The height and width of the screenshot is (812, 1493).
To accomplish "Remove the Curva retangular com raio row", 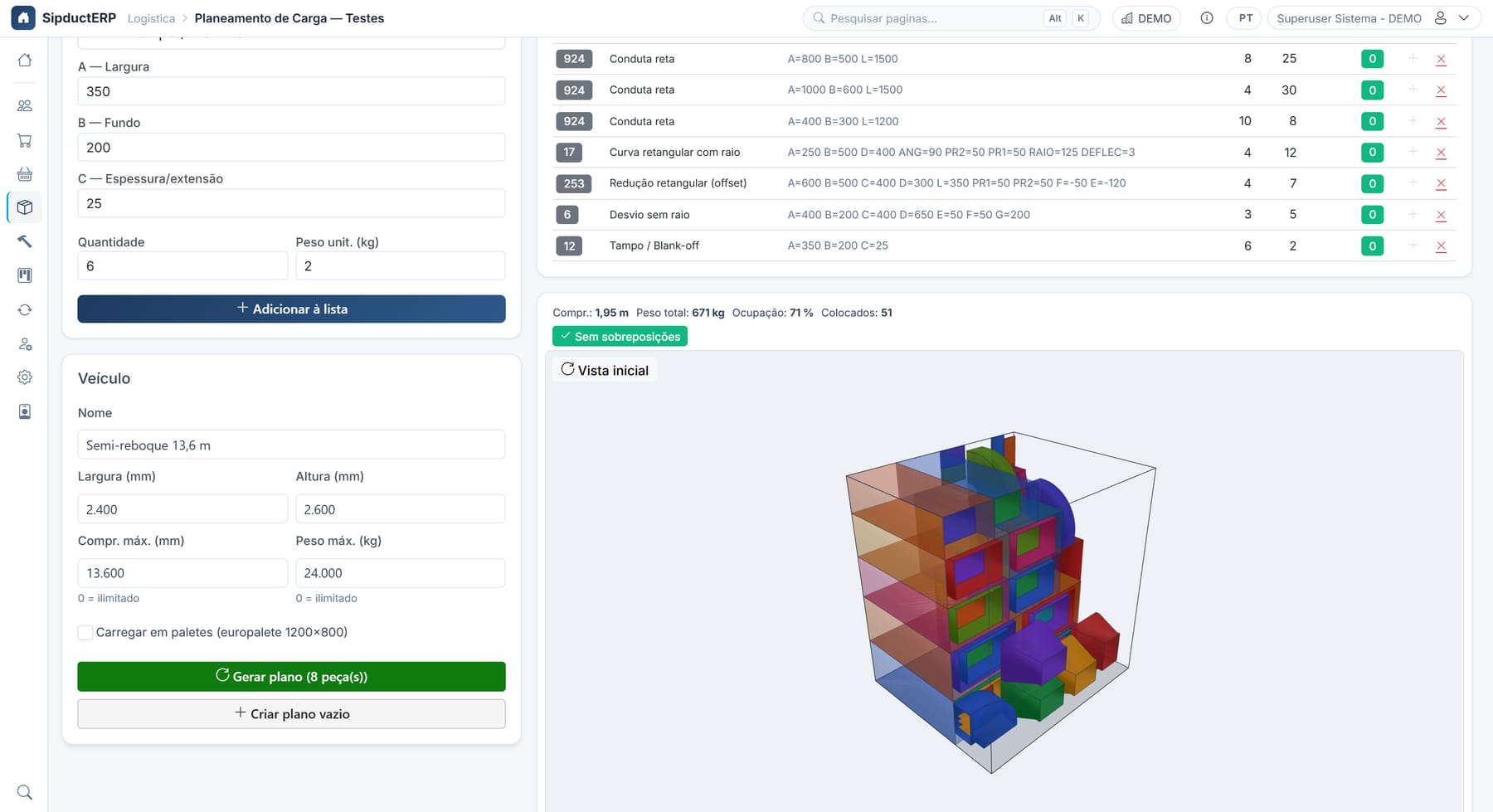I will point(1441,153).
